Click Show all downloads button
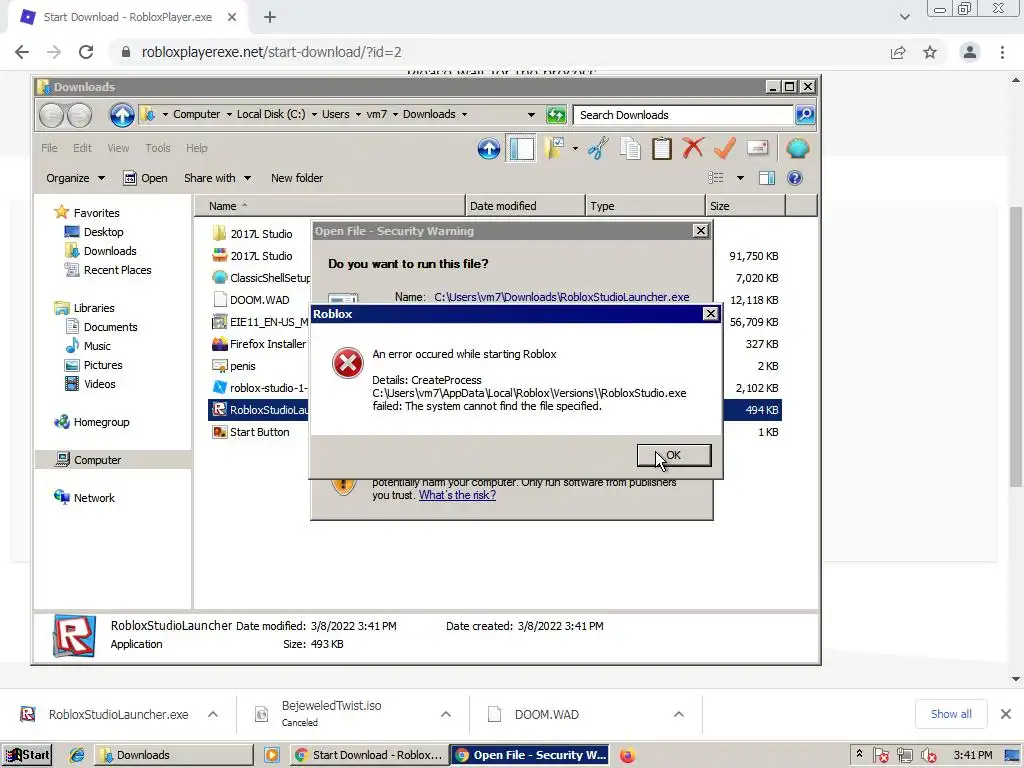 pos(951,714)
